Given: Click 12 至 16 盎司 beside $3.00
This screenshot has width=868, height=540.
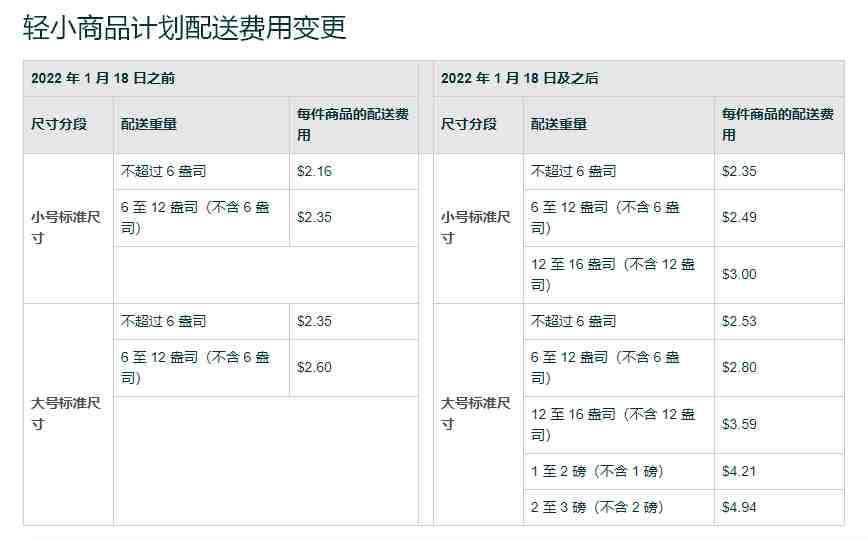Looking at the screenshot, I should coord(612,275).
